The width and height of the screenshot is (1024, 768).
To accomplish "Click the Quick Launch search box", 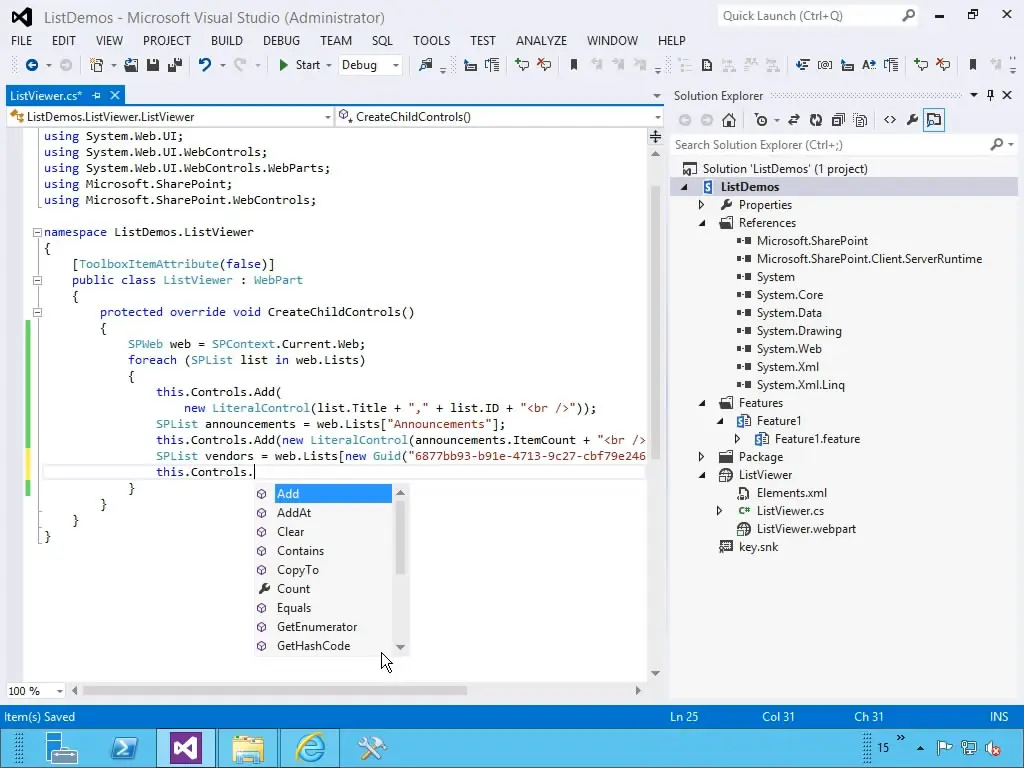I will (x=811, y=16).
